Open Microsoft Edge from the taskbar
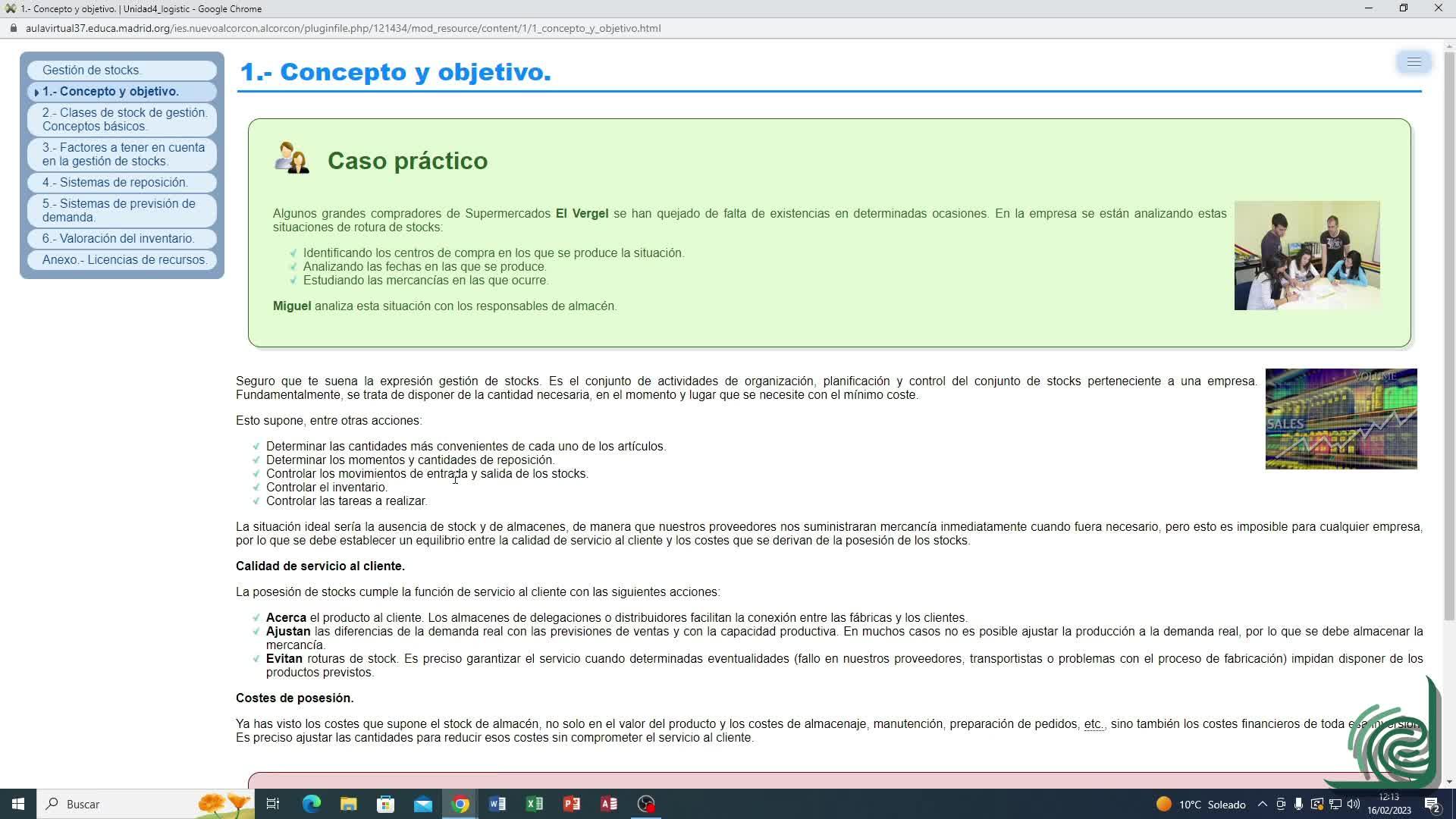 (312, 804)
